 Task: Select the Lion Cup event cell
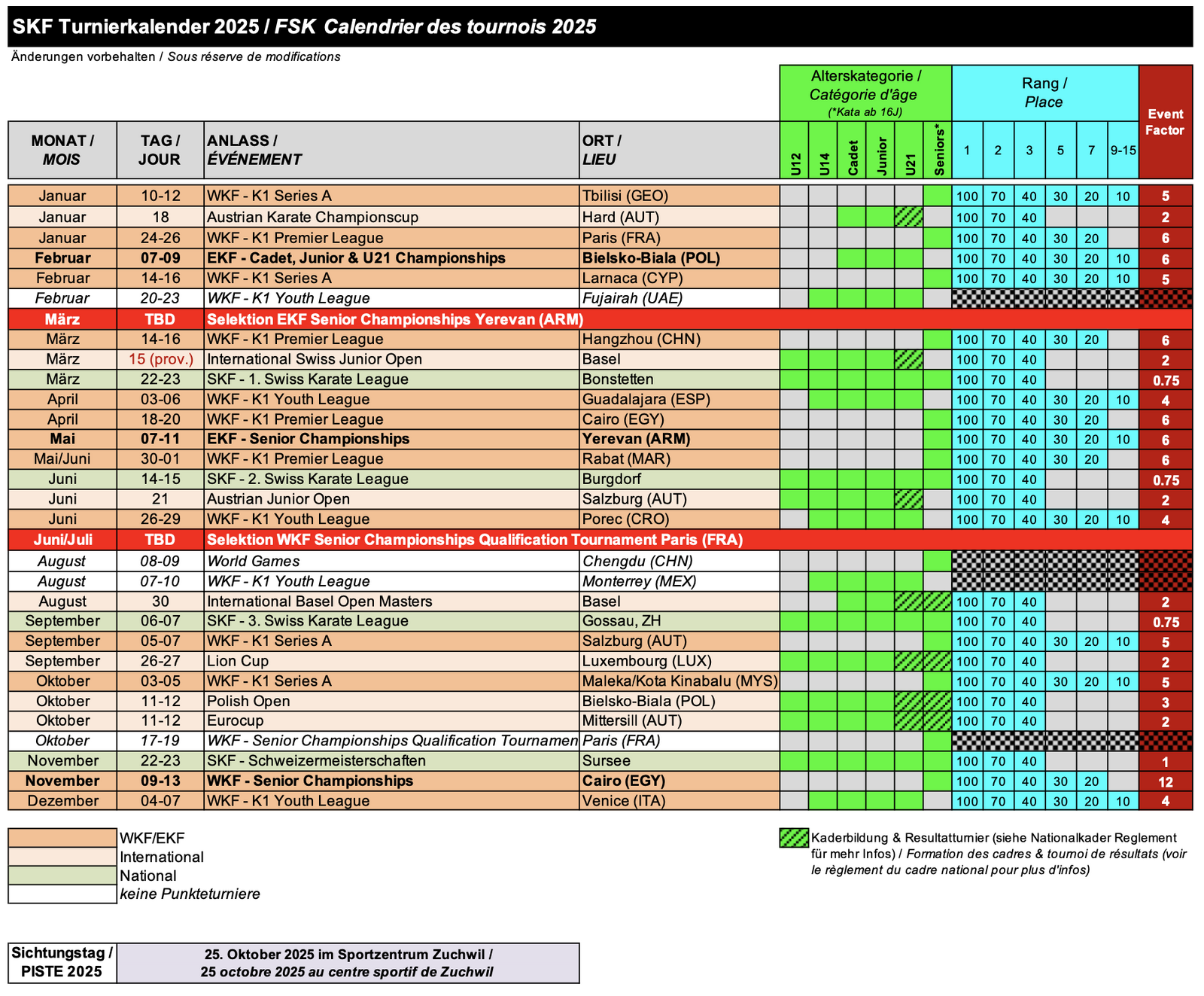pyautogui.click(x=391, y=661)
